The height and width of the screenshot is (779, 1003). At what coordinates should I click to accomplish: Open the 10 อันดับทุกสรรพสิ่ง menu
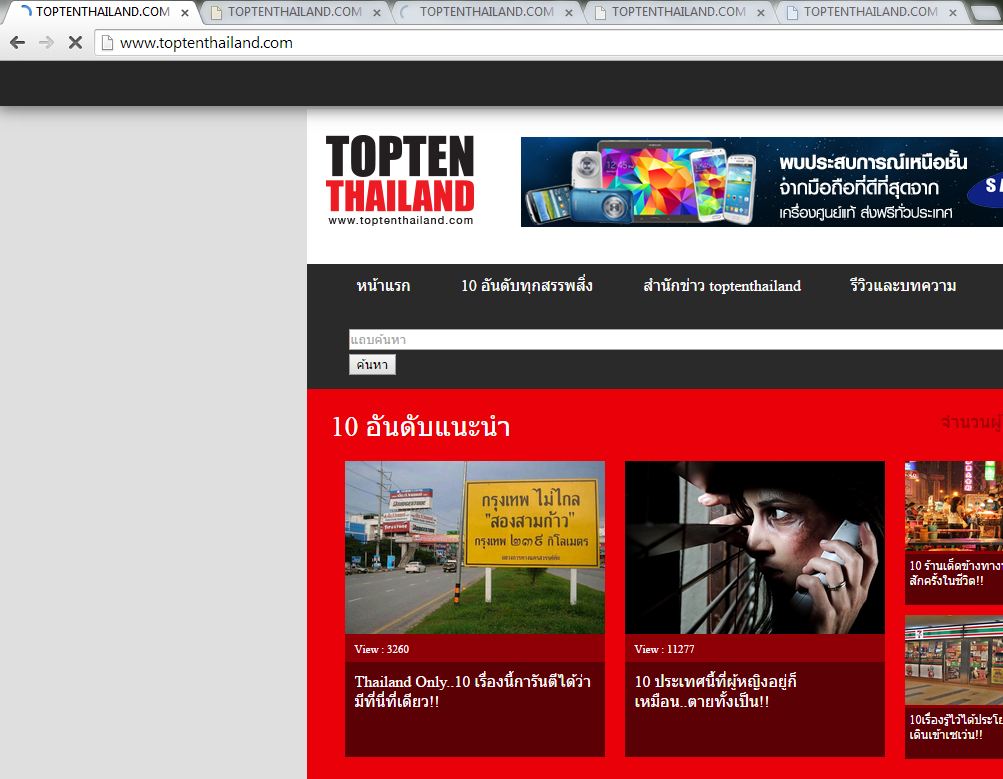pyautogui.click(x=526, y=286)
